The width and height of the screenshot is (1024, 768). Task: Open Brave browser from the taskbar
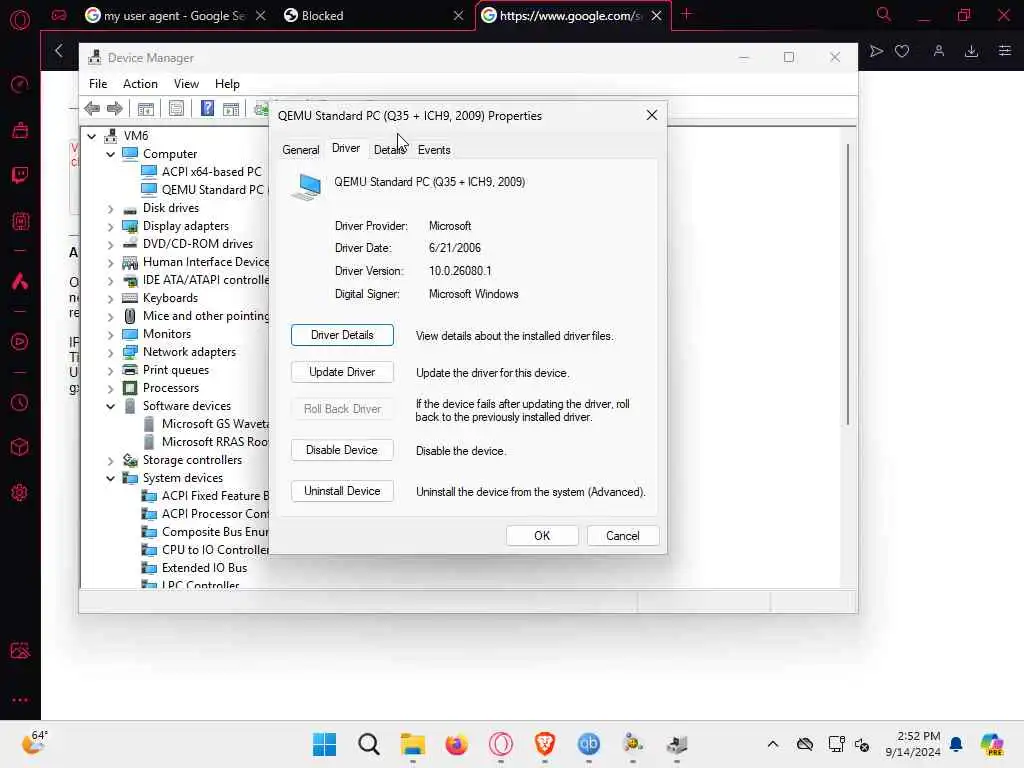pyautogui.click(x=545, y=744)
